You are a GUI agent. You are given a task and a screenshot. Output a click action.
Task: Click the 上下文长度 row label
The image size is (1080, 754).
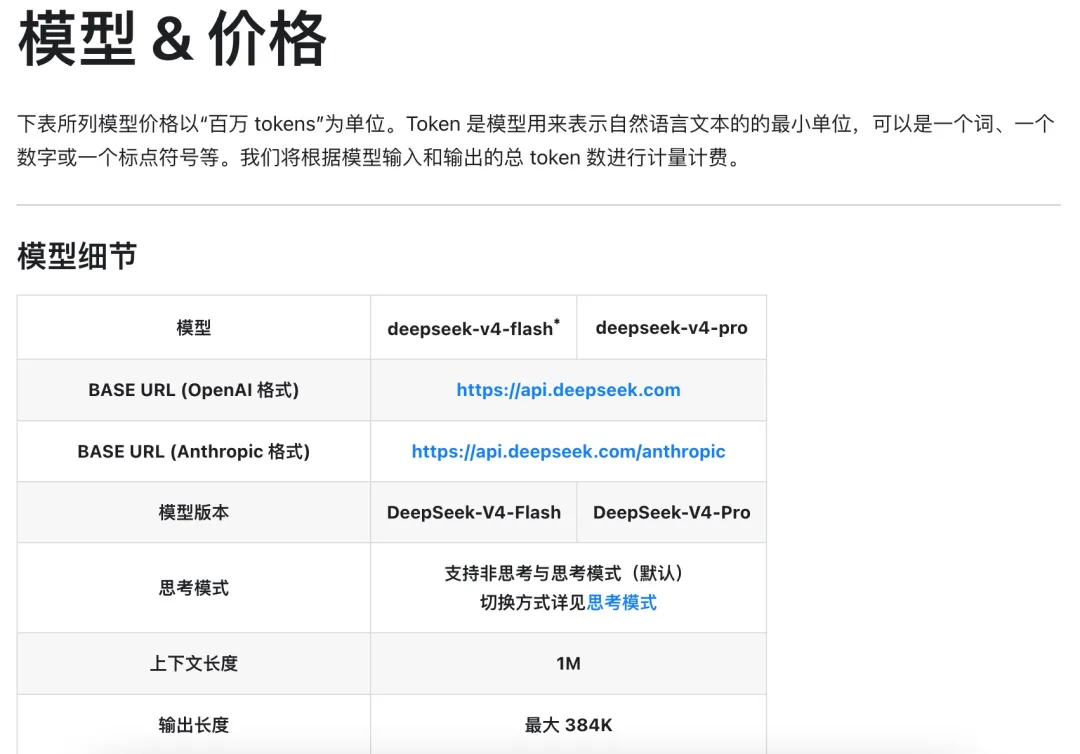coord(194,663)
